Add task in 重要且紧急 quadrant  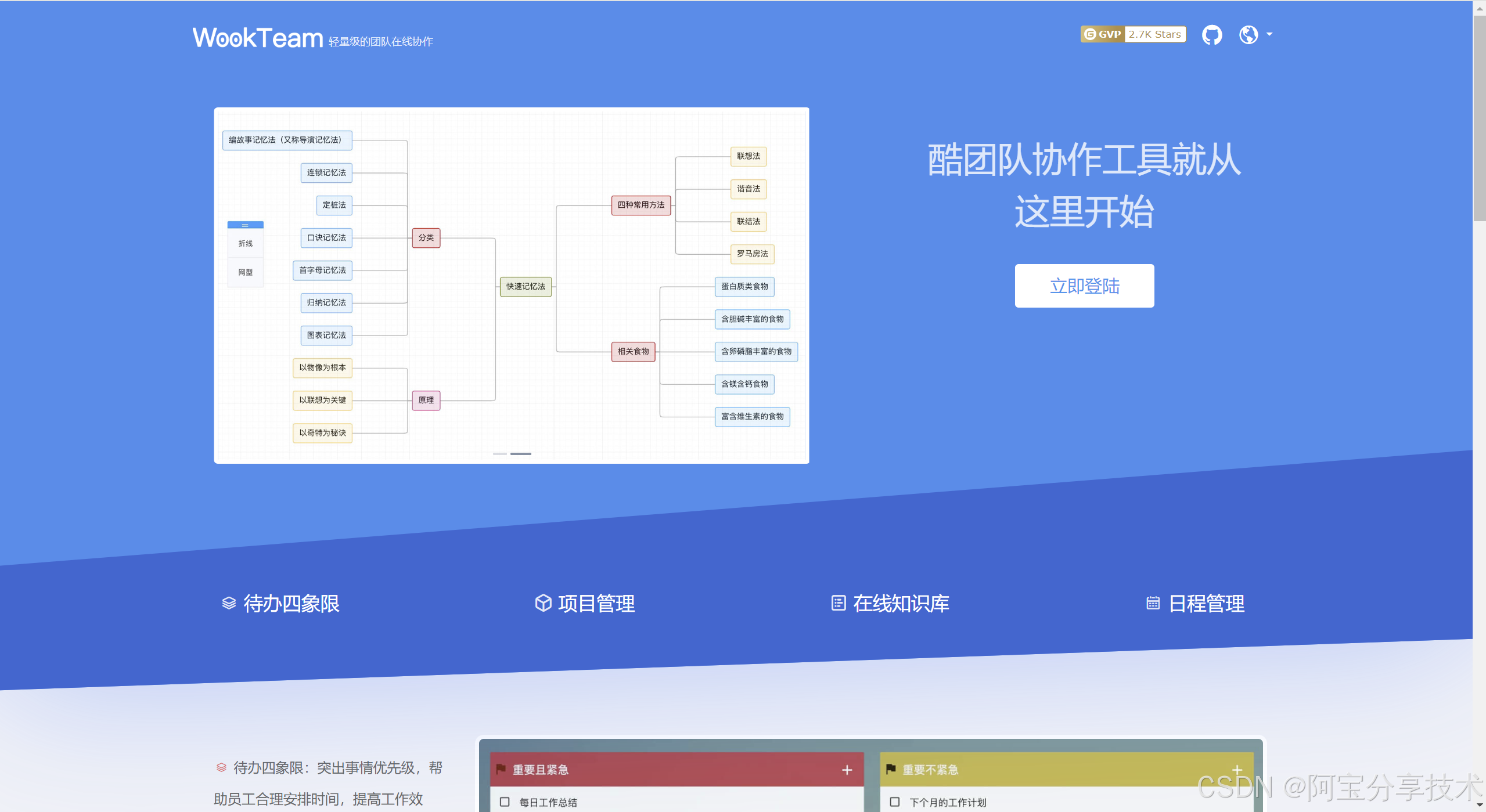coord(847,770)
